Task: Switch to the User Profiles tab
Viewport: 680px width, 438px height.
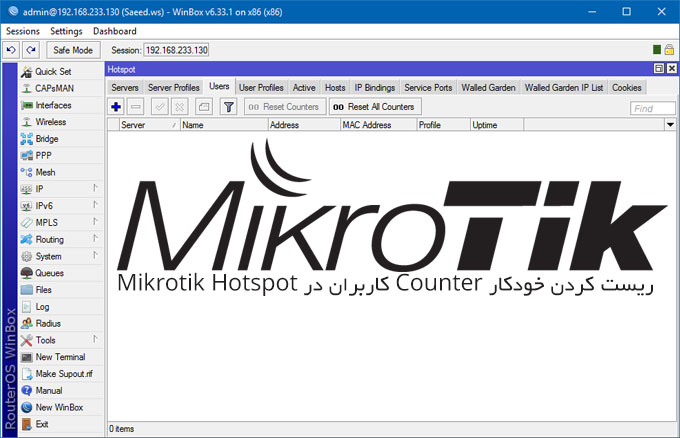Action: pyautogui.click(x=261, y=88)
